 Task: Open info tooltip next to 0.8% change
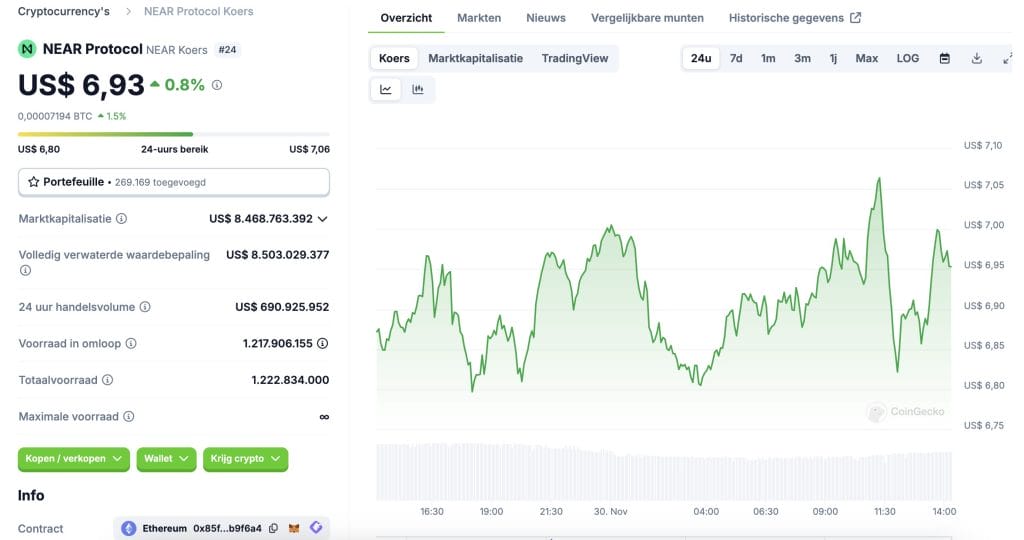(217, 85)
